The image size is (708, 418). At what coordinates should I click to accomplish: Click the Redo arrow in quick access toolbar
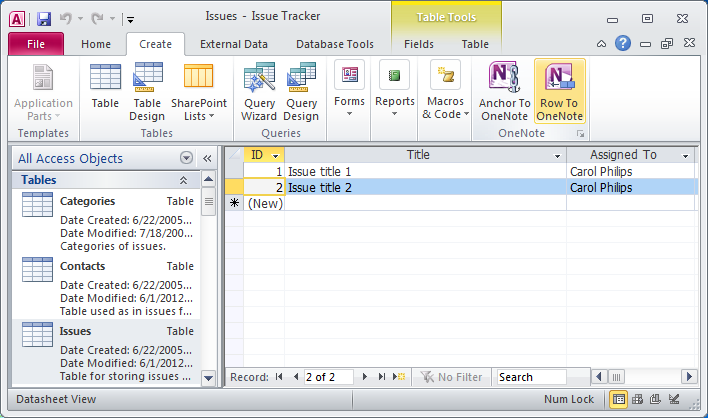(x=98, y=19)
